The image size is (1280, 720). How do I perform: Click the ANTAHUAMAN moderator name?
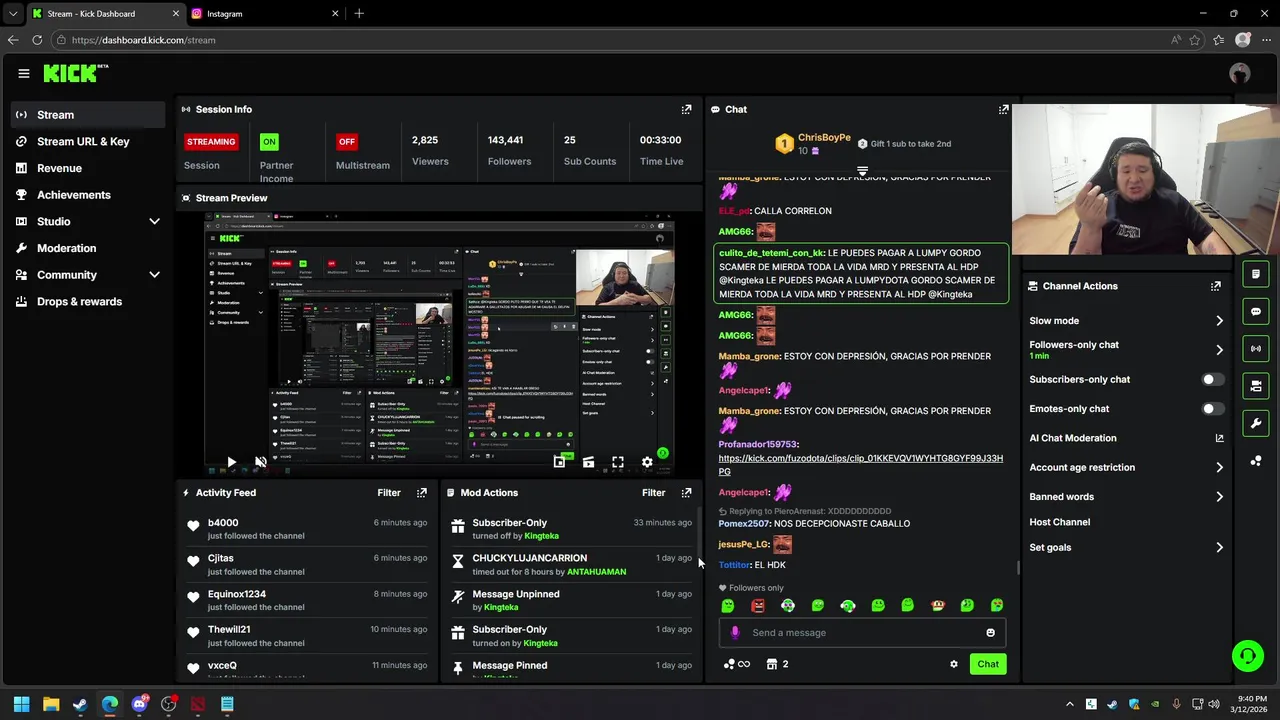[596, 572]
